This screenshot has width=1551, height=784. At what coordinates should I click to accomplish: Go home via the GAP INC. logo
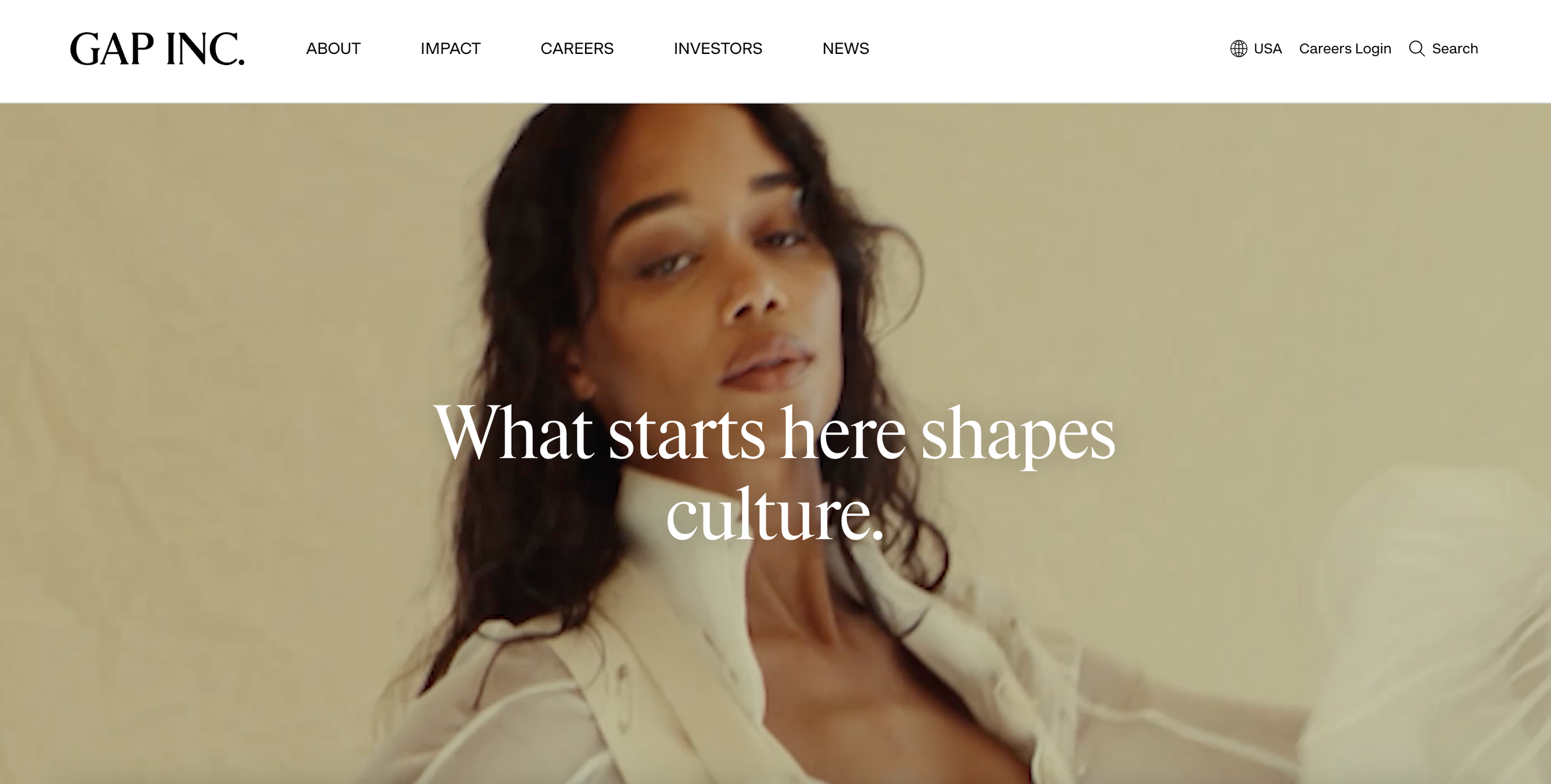157,49
